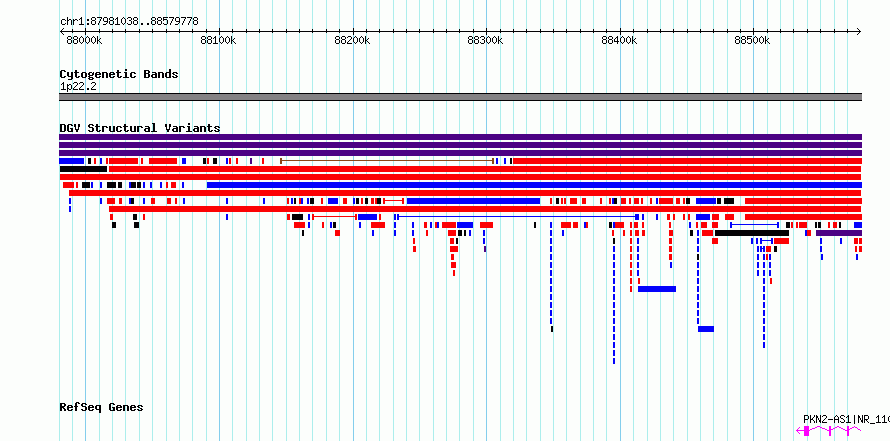Click the RefSeq Genes track title
This screenshot has height=441, width=890.
pos(102,407)
